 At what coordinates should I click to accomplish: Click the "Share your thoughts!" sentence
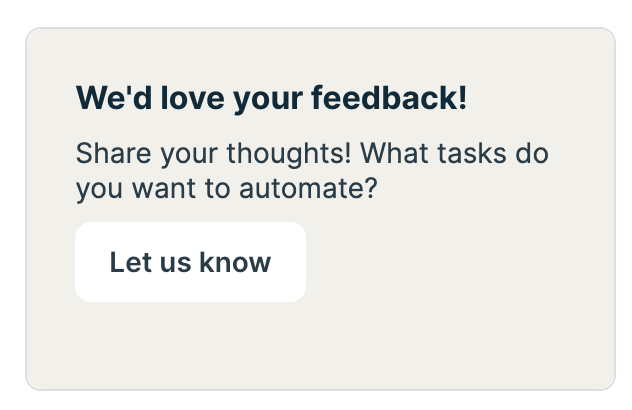(214, 155)
